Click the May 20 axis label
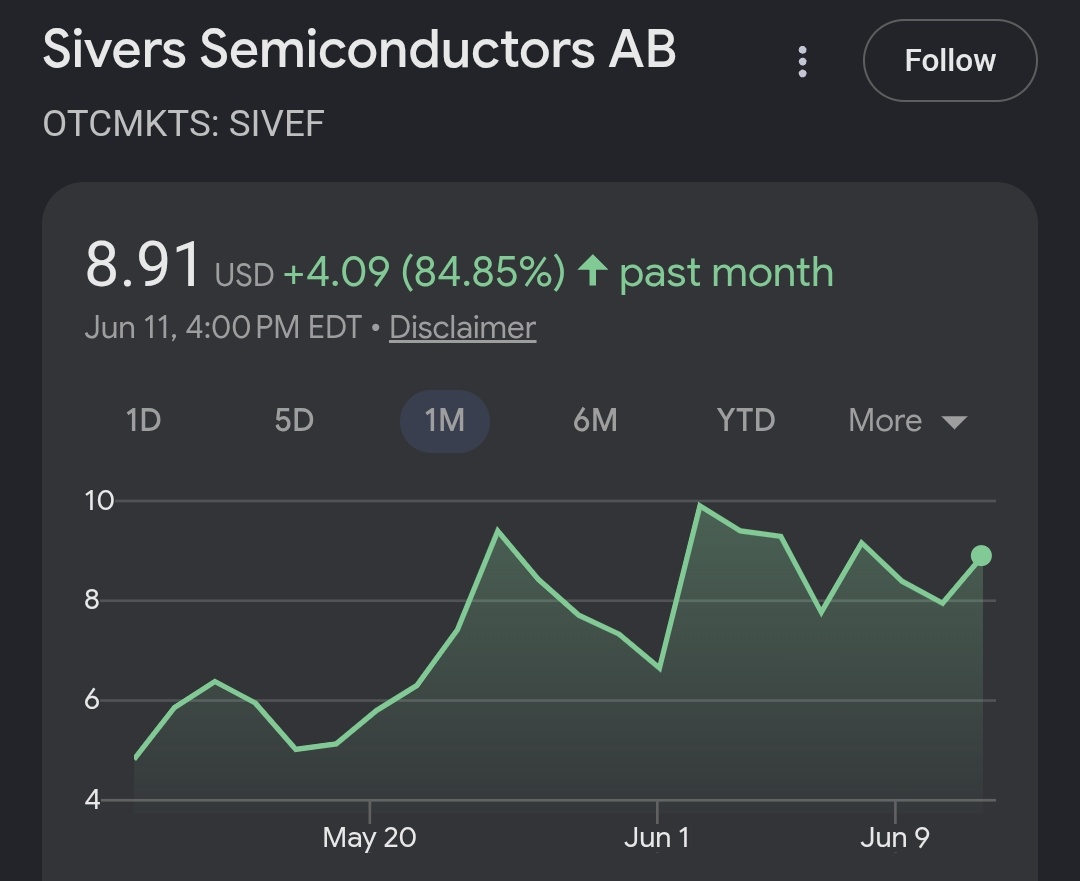This screenshot has height=881, width=1080. pos(369,838)
